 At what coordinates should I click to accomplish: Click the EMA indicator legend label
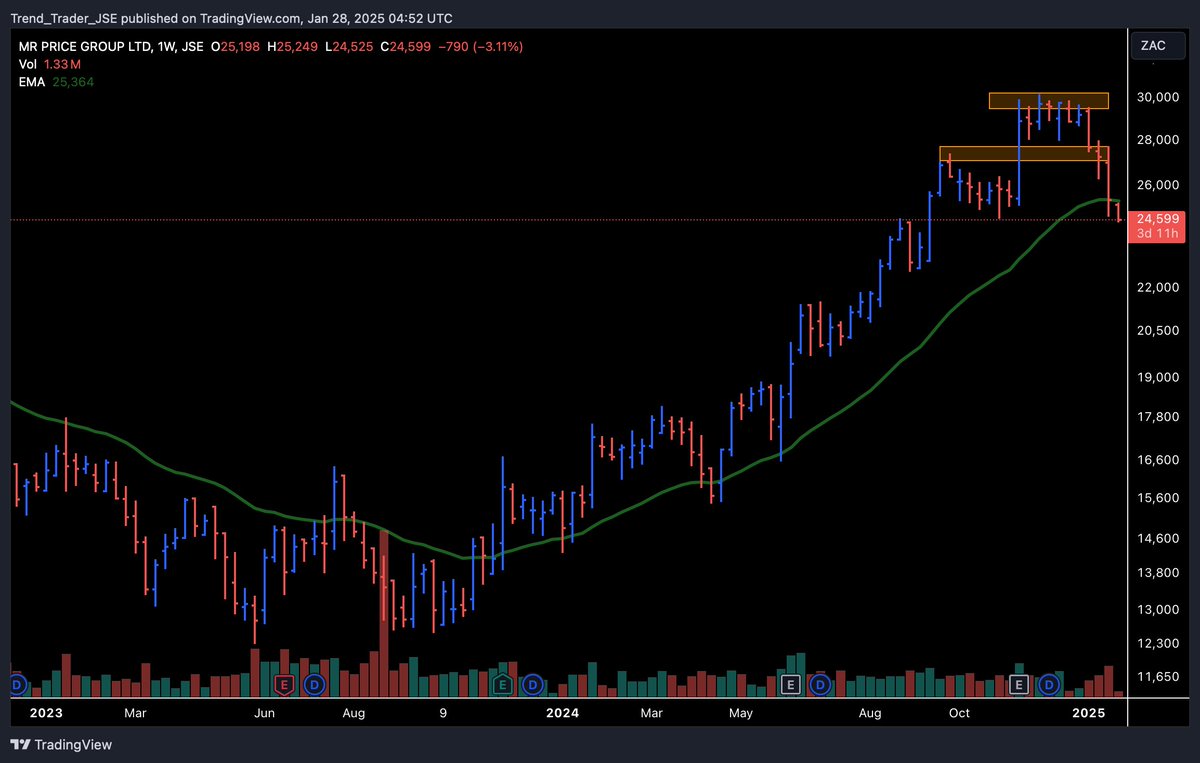32,82
